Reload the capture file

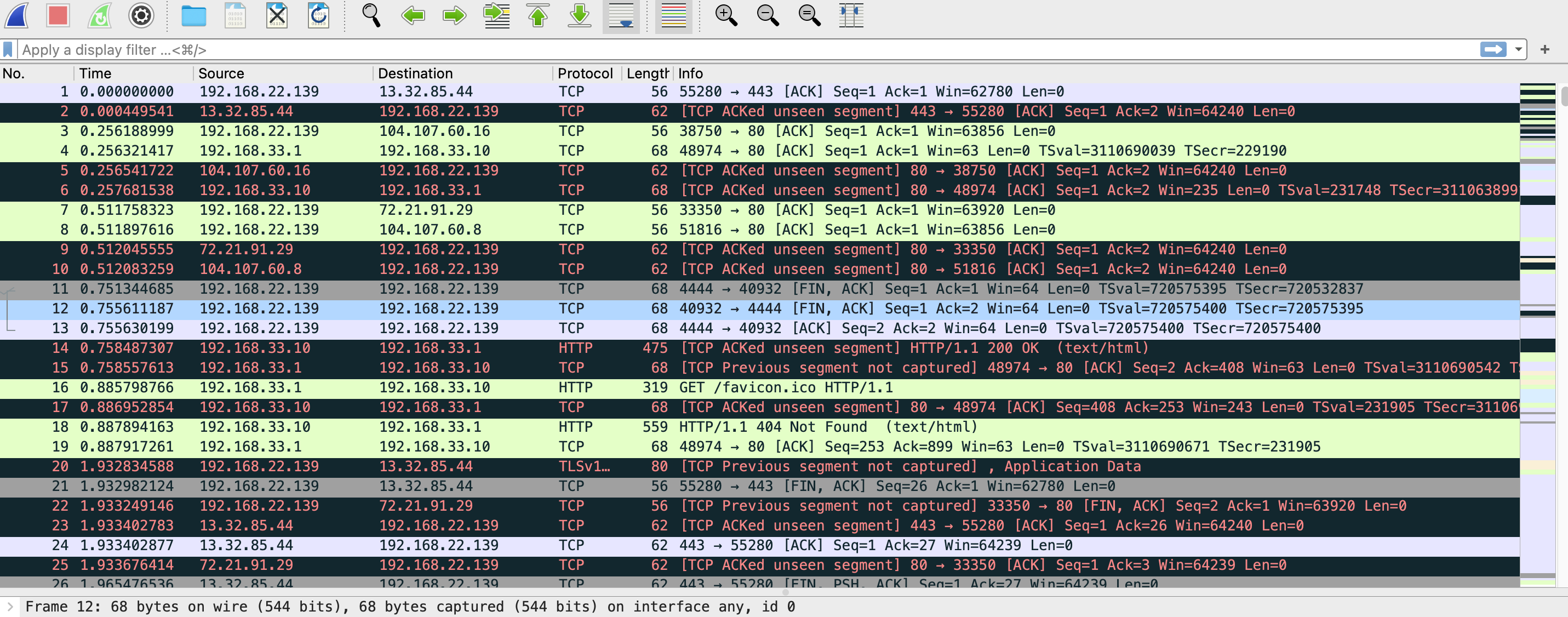click(x=318, y=15)
